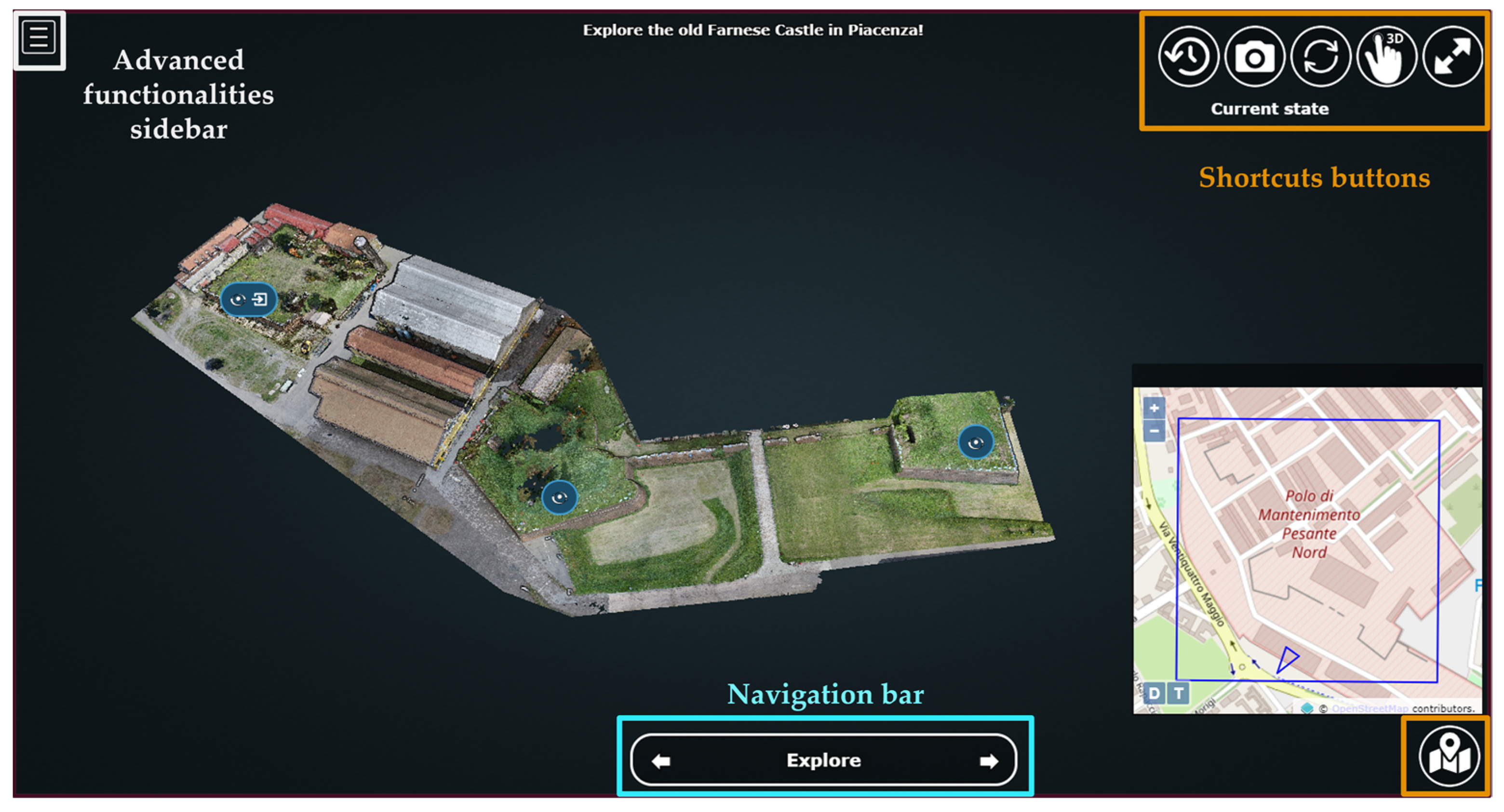1504x812 pixels.
Task: Open the advanced functionalities sidebar menu
Action: point(39,39)
